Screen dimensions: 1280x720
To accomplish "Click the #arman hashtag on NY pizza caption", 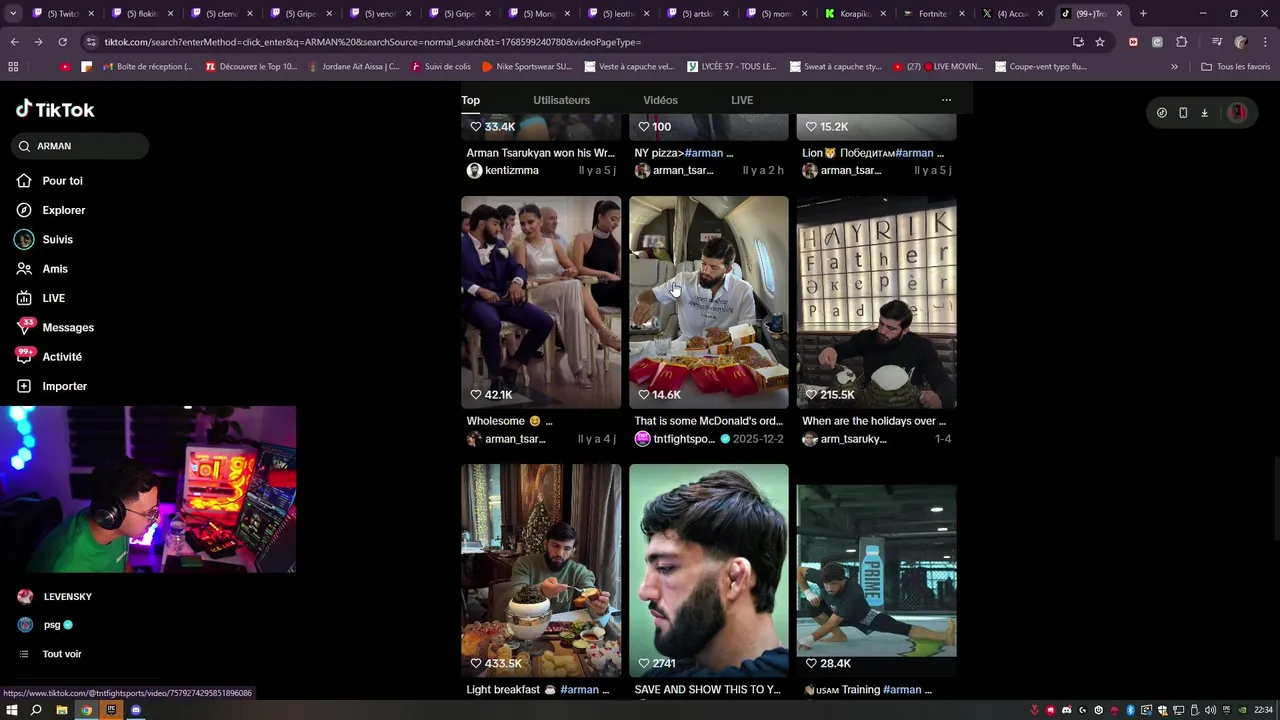I will 704,153.
